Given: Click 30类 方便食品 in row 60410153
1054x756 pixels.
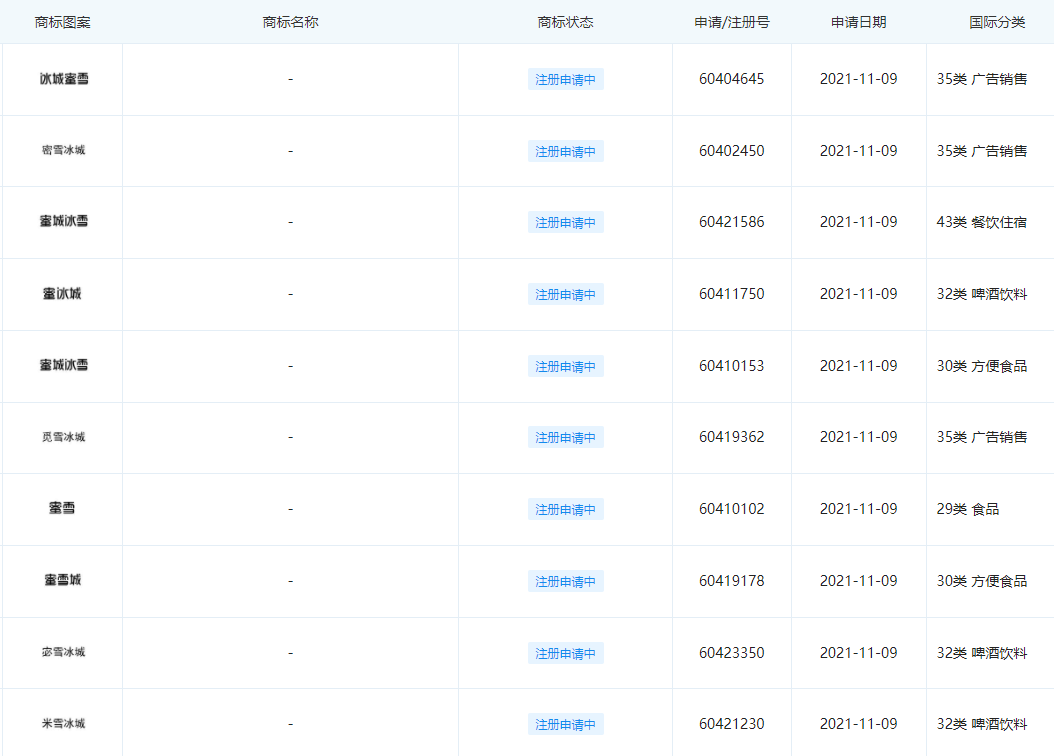Looking at the screenshot, I should click(x=981, y=366).
